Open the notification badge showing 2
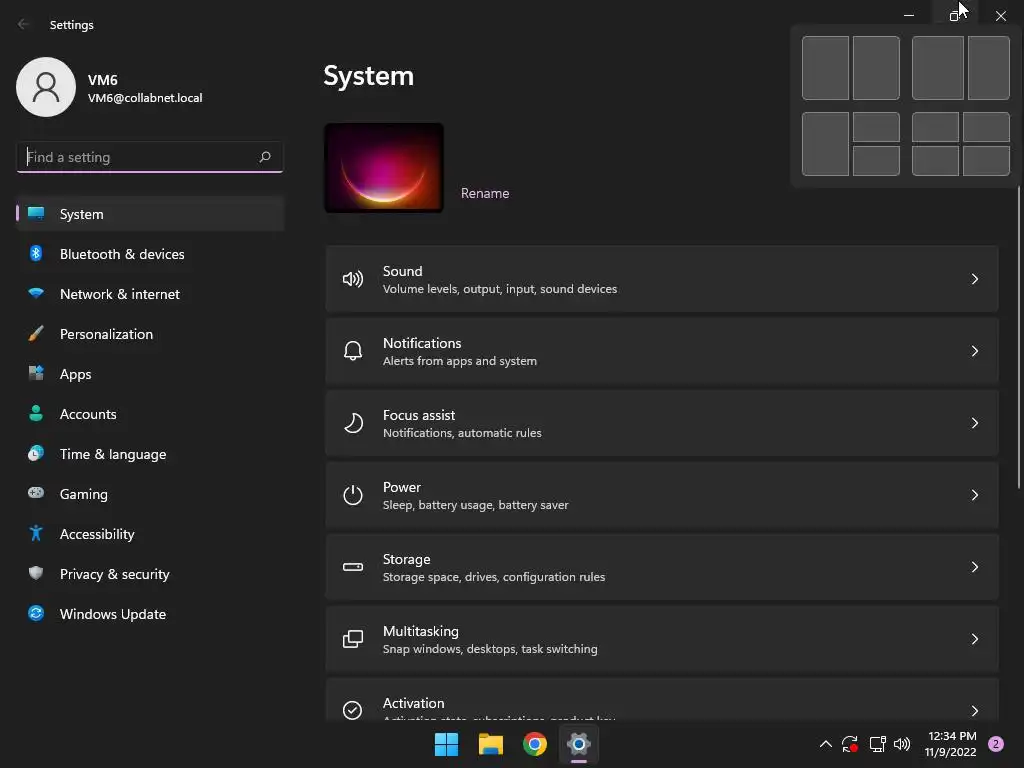1024x768 pixels. click(996, 744)
